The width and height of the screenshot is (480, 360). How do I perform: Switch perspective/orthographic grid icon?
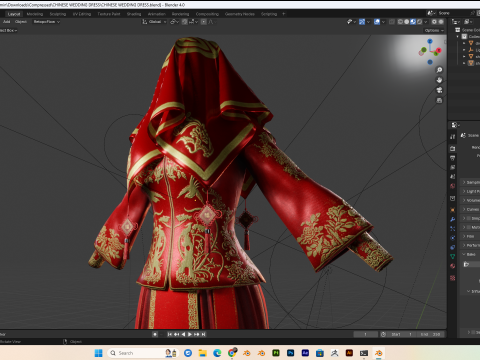(439, 100)
